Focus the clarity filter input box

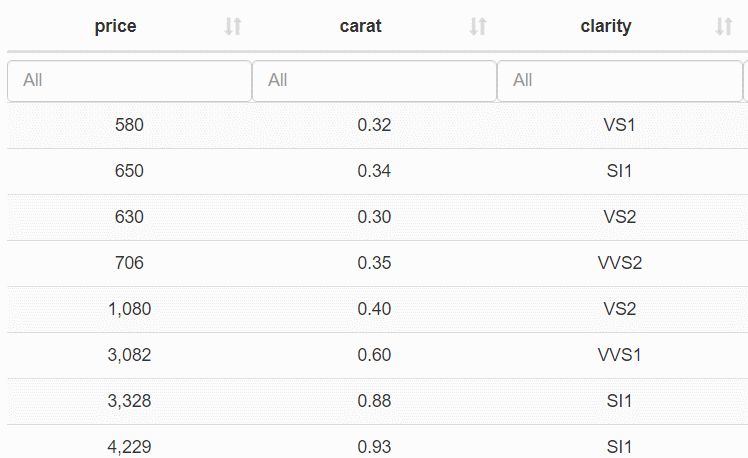(x=619, y=80)
